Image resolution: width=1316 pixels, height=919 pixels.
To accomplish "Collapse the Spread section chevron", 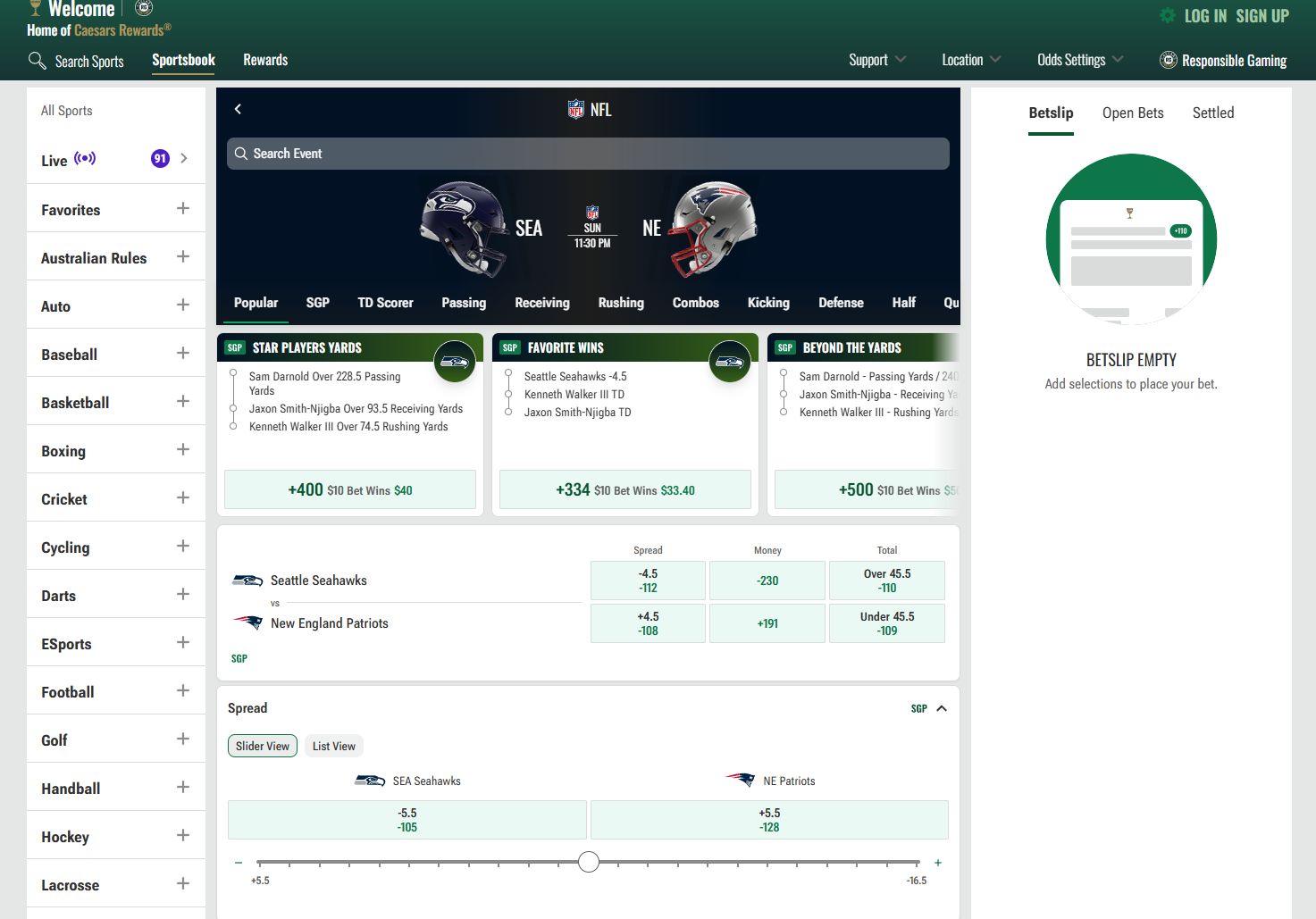I will (942, 708).
